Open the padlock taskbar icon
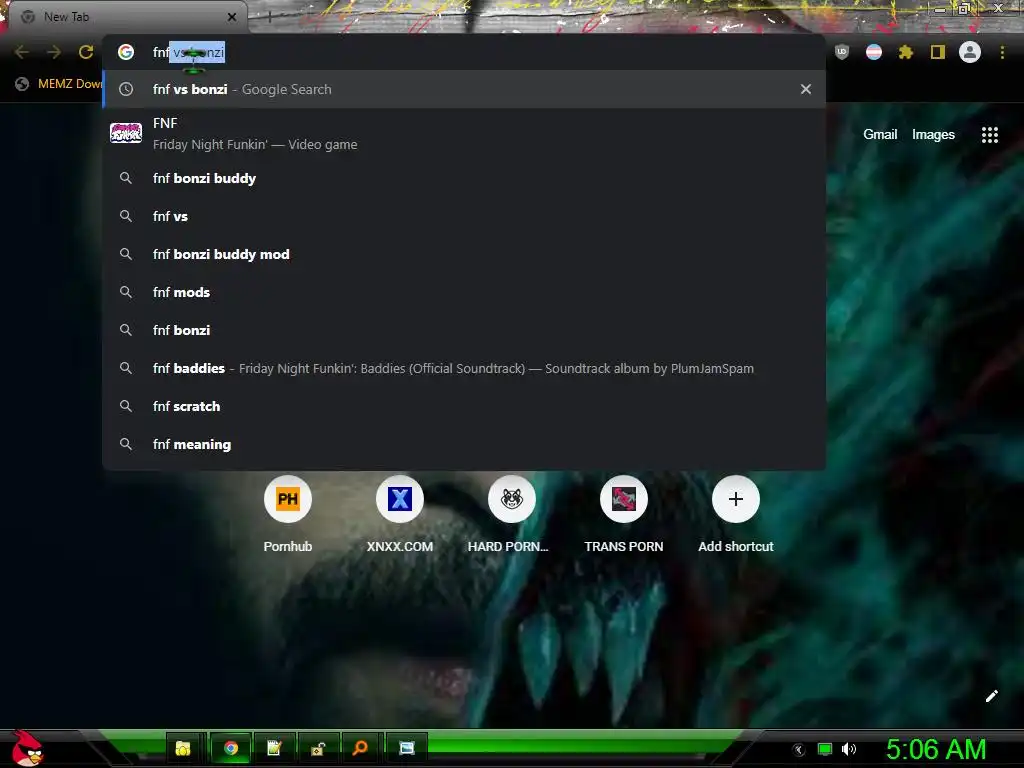The image size is (1024, 768). (317, 748)
